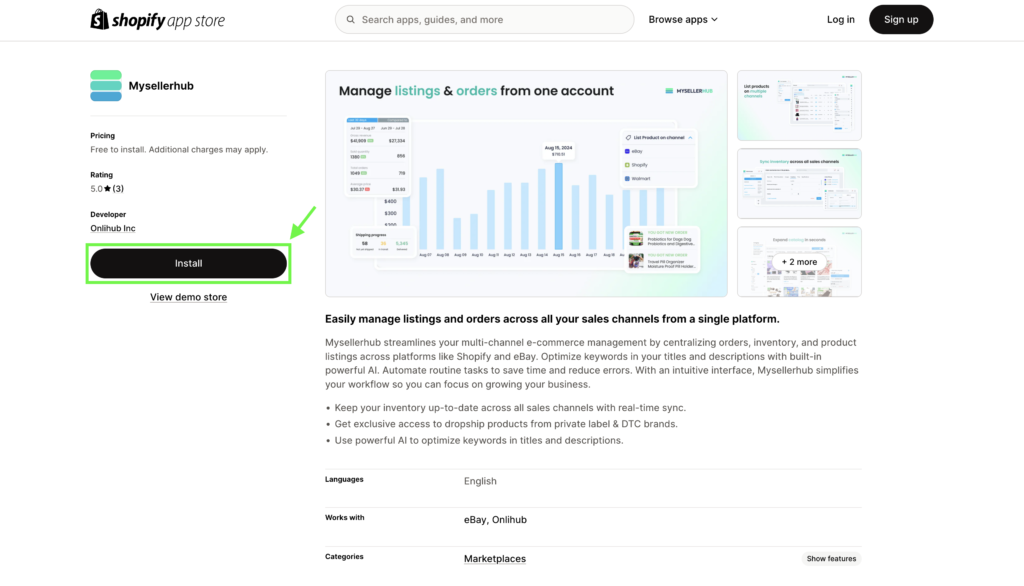
Task: Select the first side thumbnail image
Action: [799, 105]
